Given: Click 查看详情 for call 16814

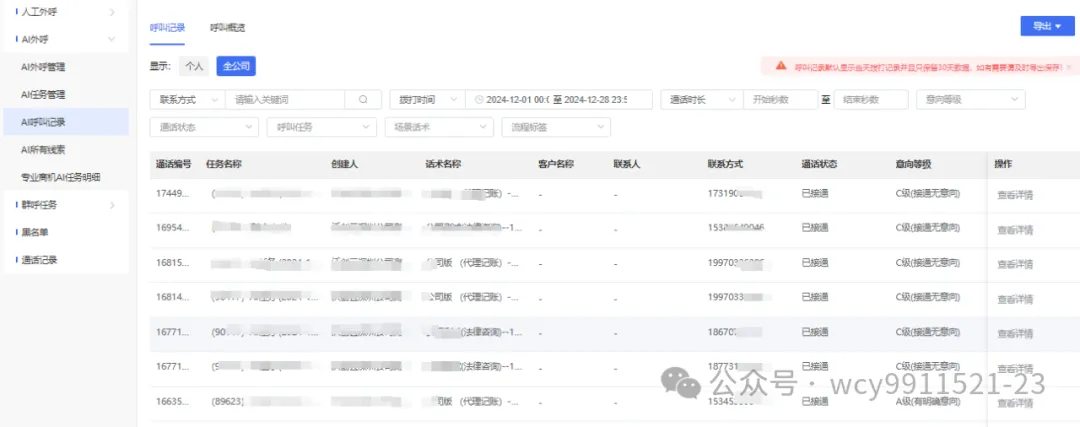Looking at the screenshot, I should pos(1015,299).
